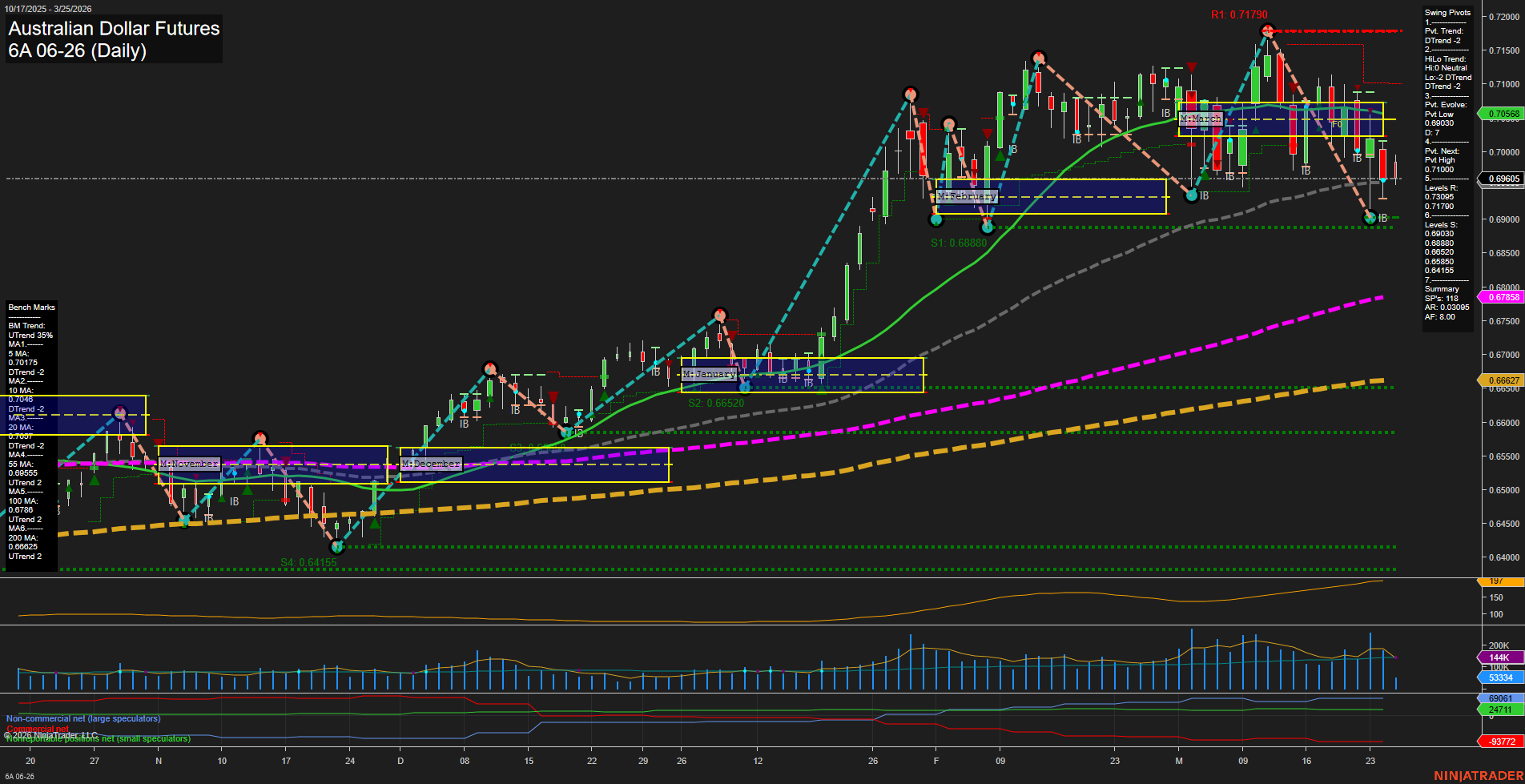
Task: Select the M:November monthly range label
Action: pyautogui.click(x=188, y=464)
